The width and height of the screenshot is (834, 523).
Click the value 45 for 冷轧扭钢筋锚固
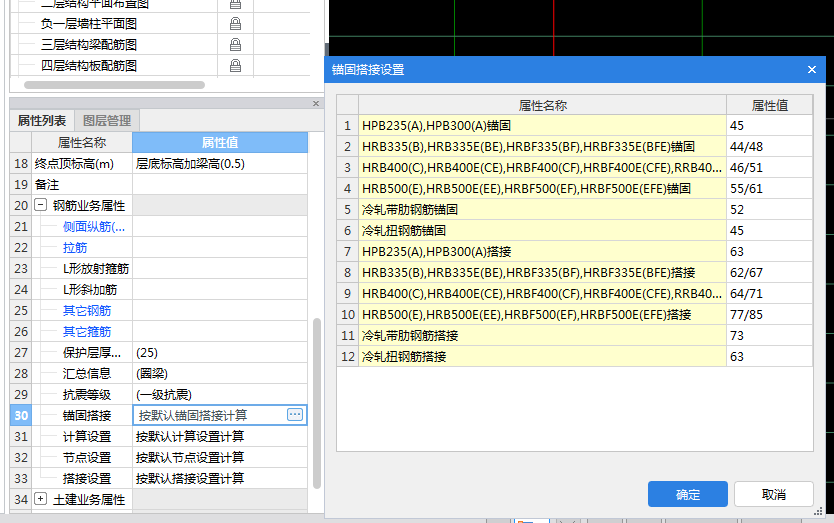[x=769, y=230]
